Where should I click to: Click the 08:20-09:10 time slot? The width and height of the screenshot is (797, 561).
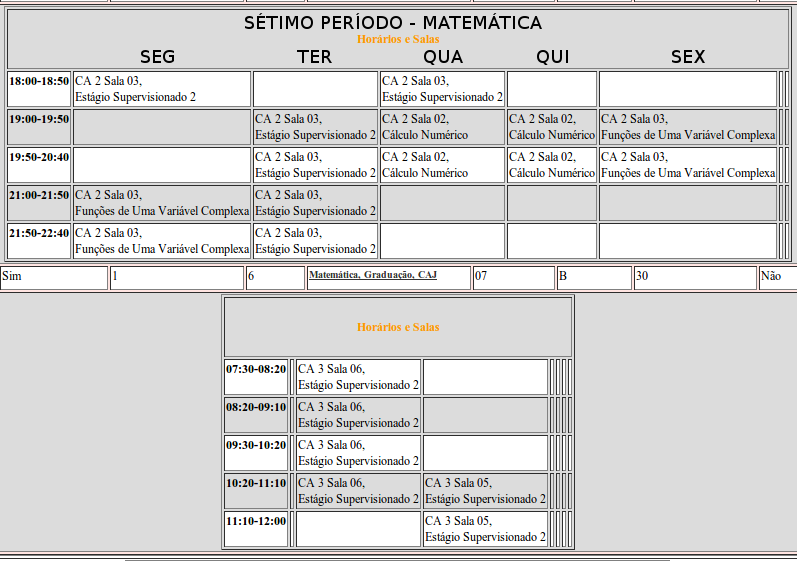click(256, 415)
